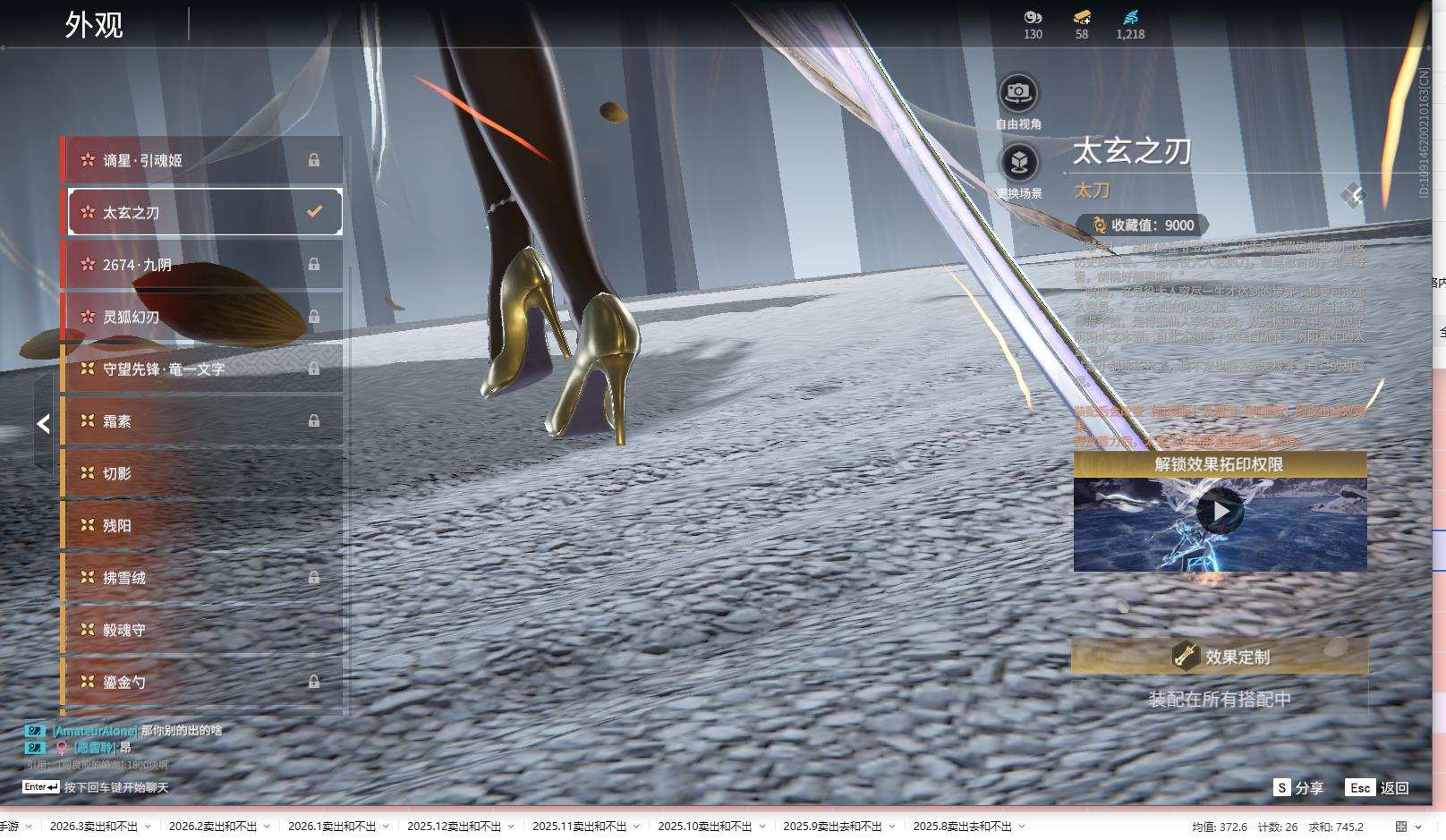1446x840 pixels.
Task: Click the gold ticket currency icon showing 58
Action: point(1082,17)
